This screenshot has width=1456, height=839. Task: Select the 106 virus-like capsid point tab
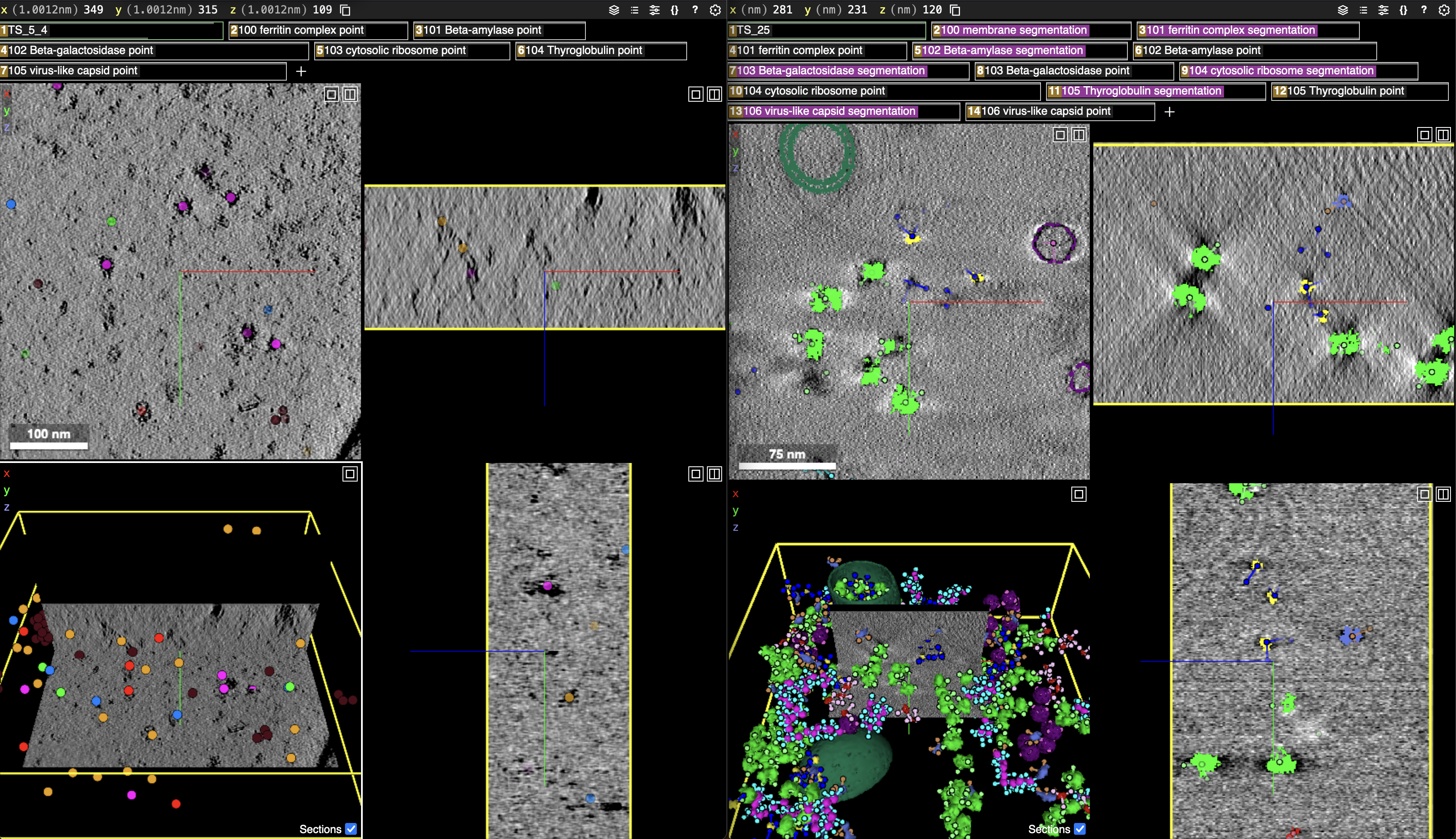1060,111
